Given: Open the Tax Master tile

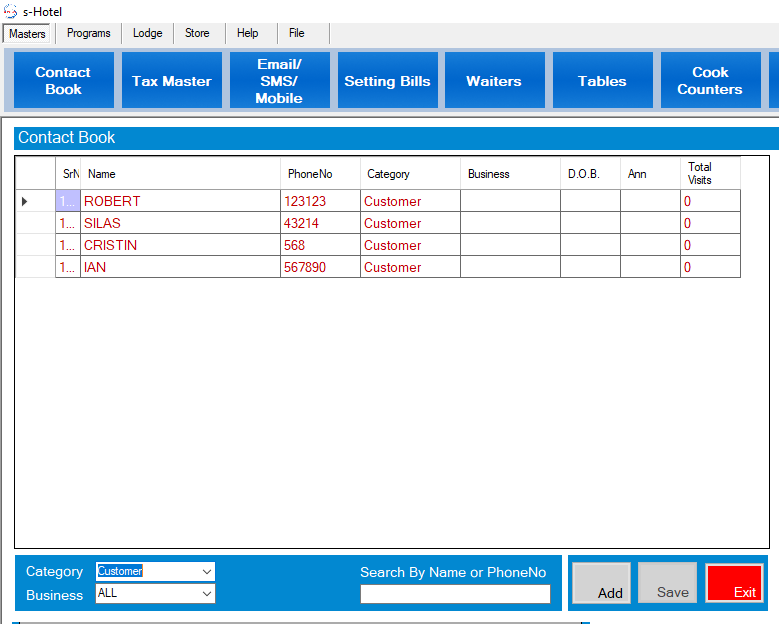Looking at the screenshot, I should click(x=171, y=81).
